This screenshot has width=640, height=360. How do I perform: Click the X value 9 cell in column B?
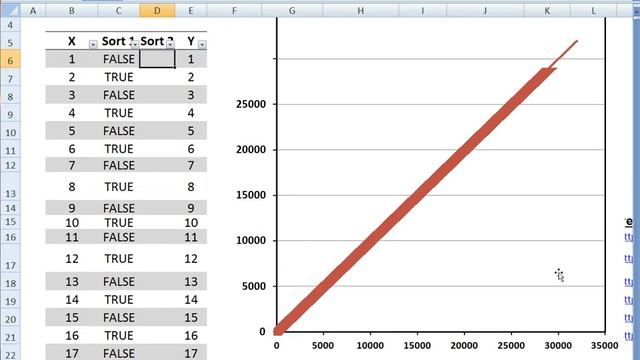(72, 208)
